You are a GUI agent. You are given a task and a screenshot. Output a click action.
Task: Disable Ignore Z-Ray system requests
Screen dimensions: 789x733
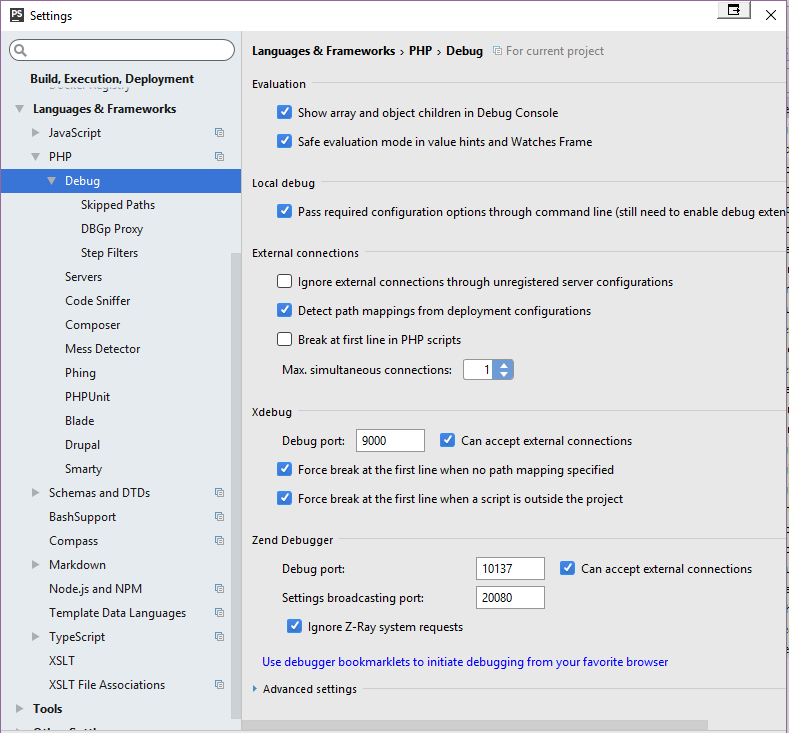pyautogui.click(x=295, y=627)
